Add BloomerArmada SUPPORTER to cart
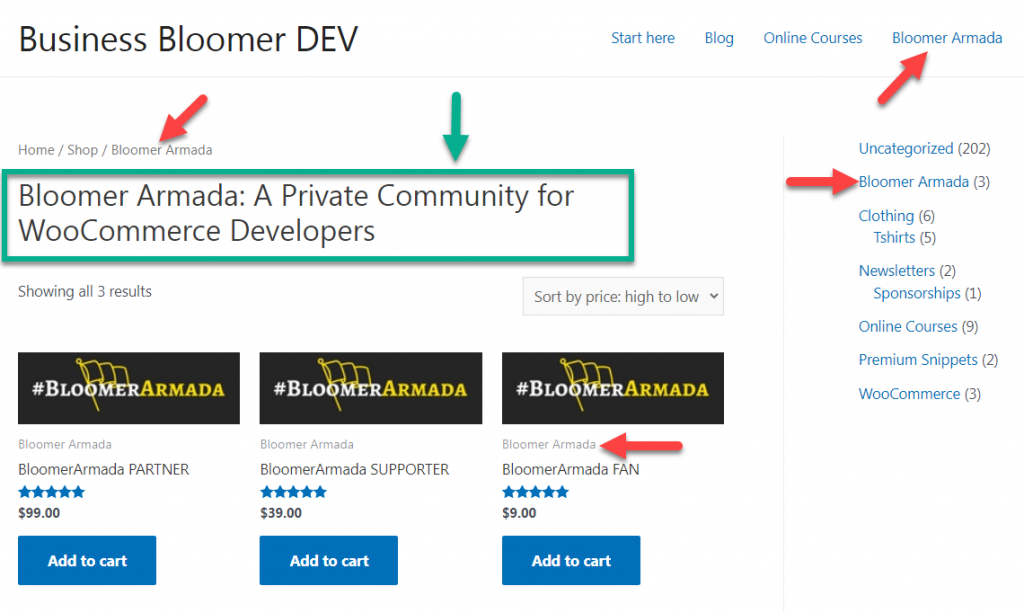This screenshot has width=1024, height=613. pyautogui.click(x=328, y=560)
